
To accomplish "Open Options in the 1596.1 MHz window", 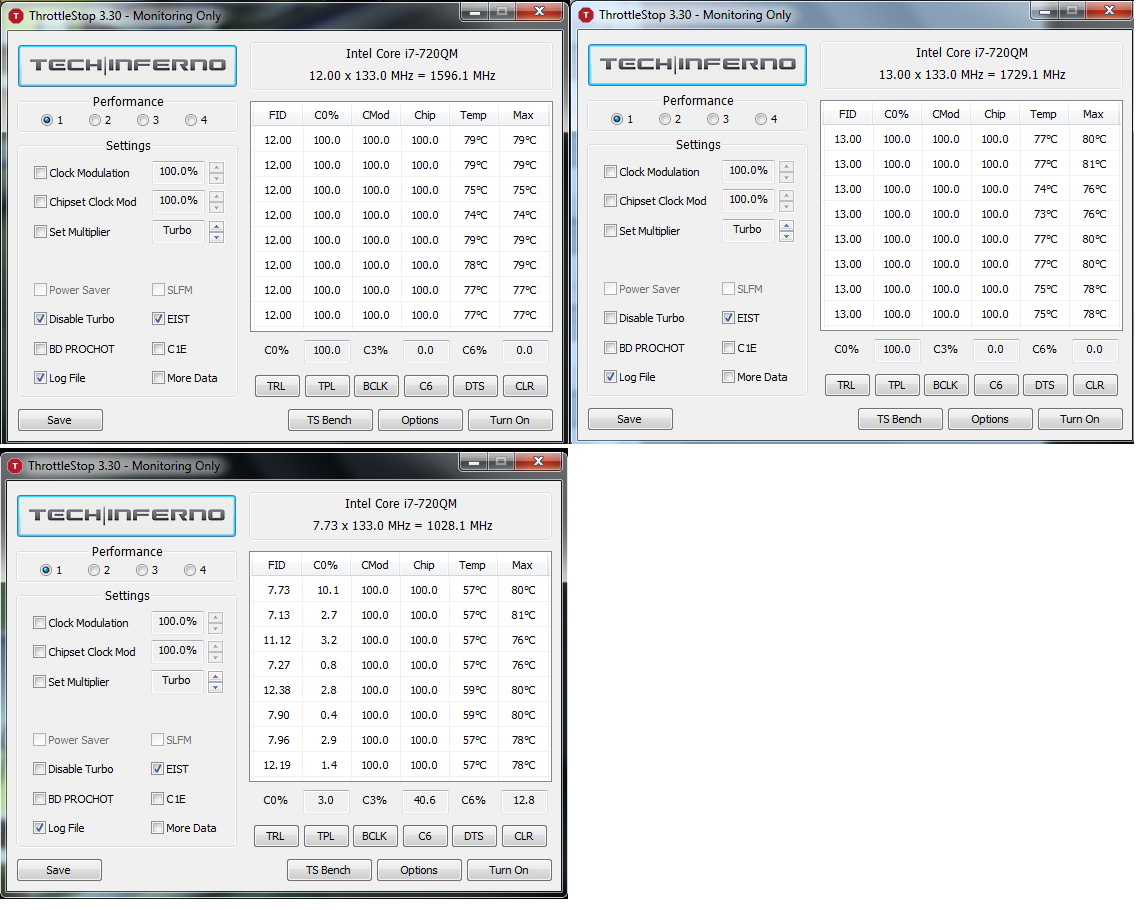I will [419, 420].
